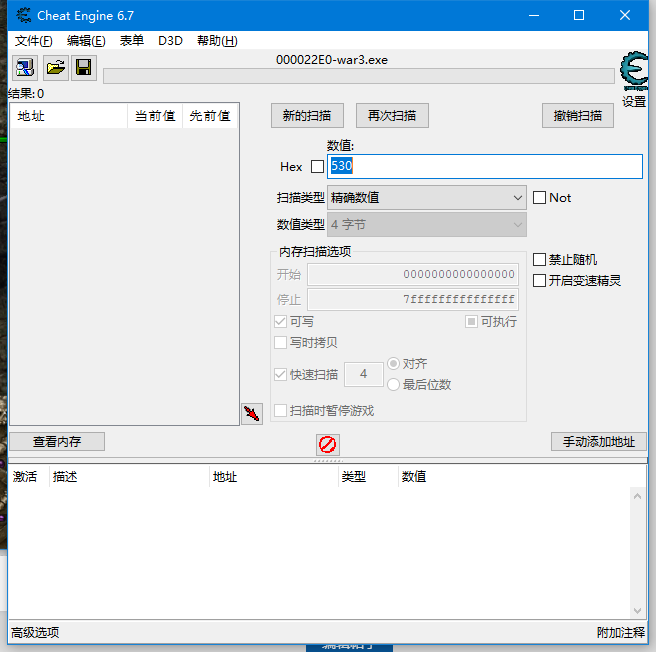The width and height of the screenshot is (656, 652).
Task: Open the 编辑(E) menu
Action: 86,41
